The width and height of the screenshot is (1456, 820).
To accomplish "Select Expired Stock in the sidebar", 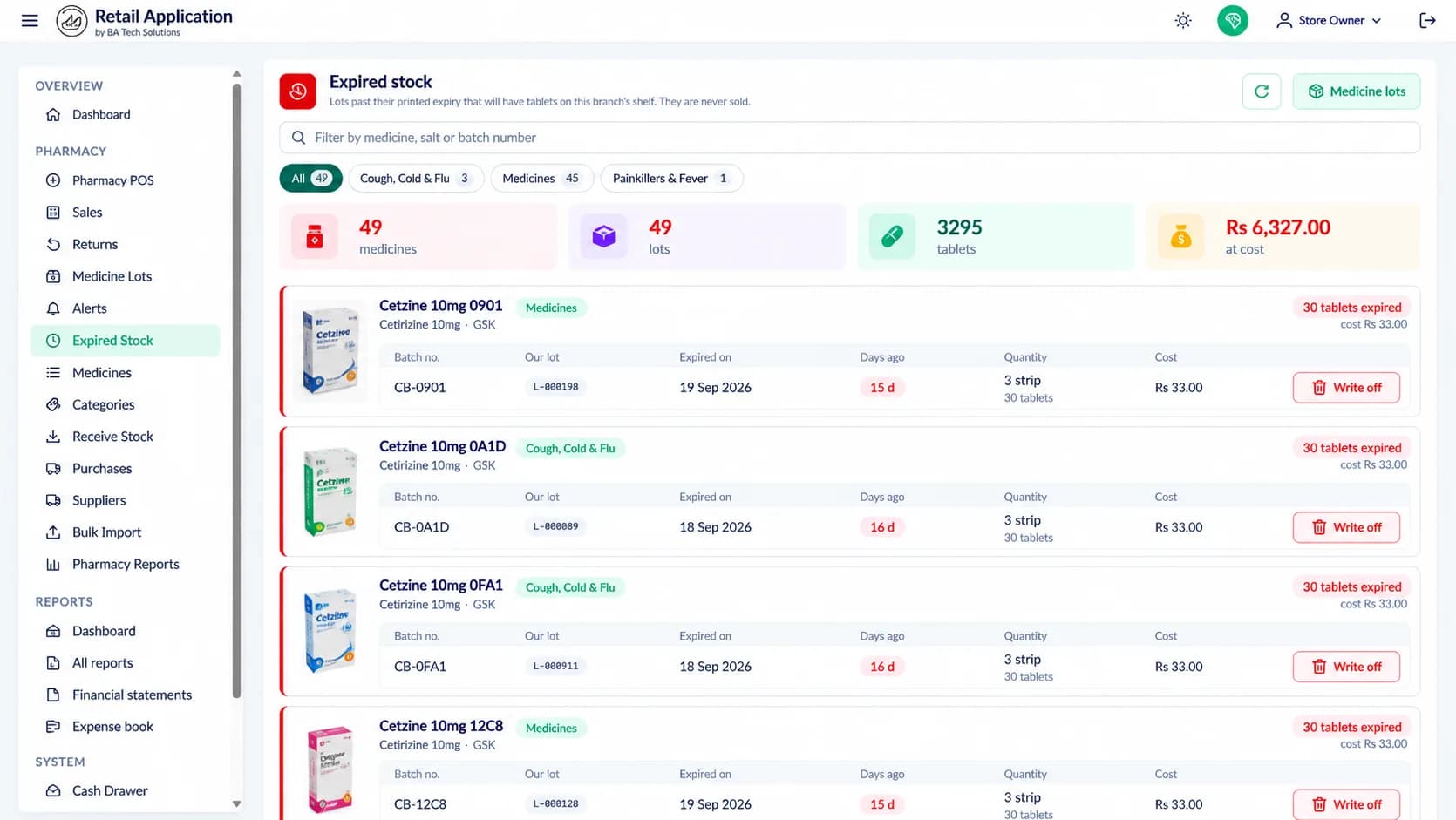I will pos(125,341).
